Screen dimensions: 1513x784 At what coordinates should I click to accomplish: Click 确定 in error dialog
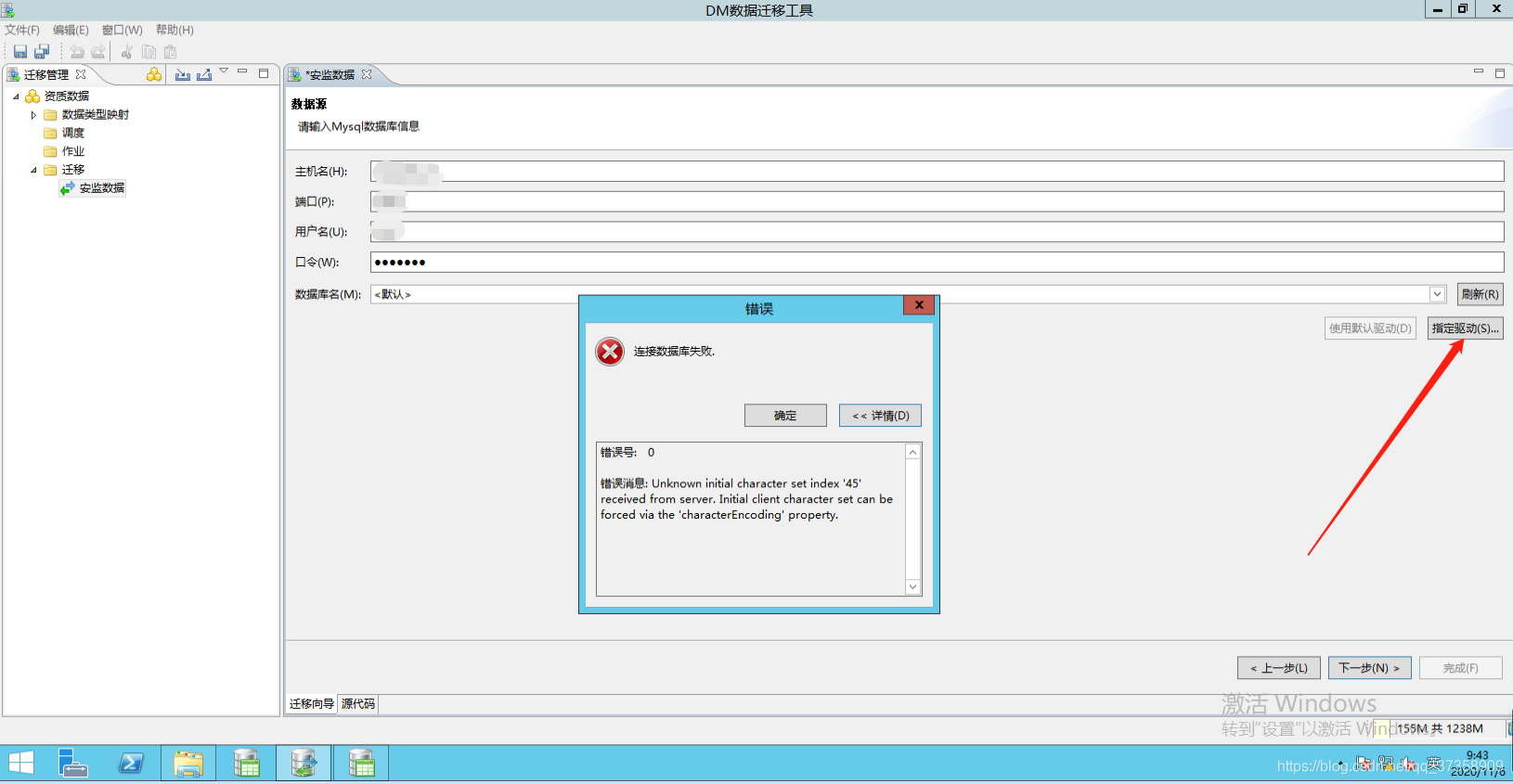tap(785, 416)
